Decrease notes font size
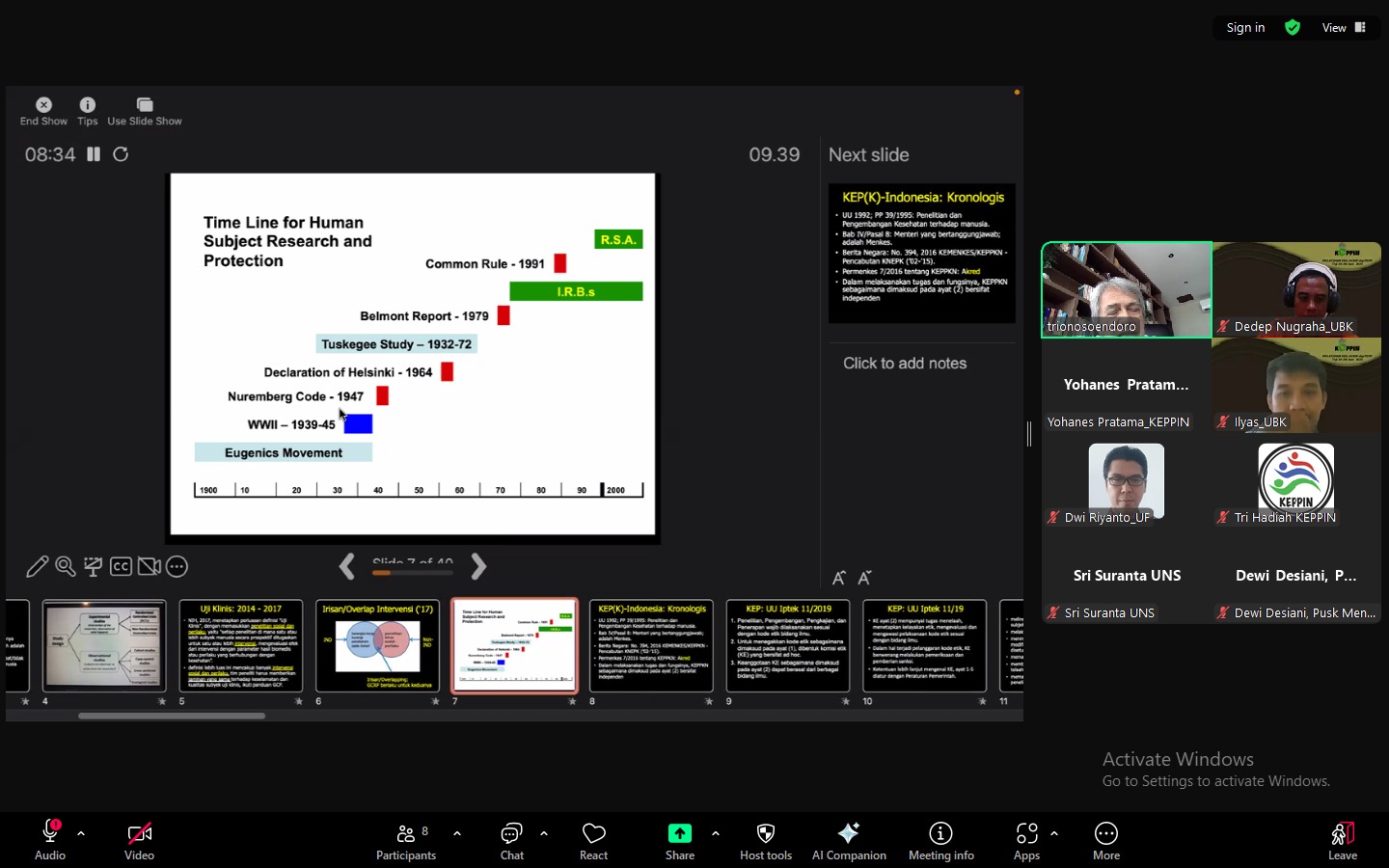 pyautogui.click(x=864, y=578)
